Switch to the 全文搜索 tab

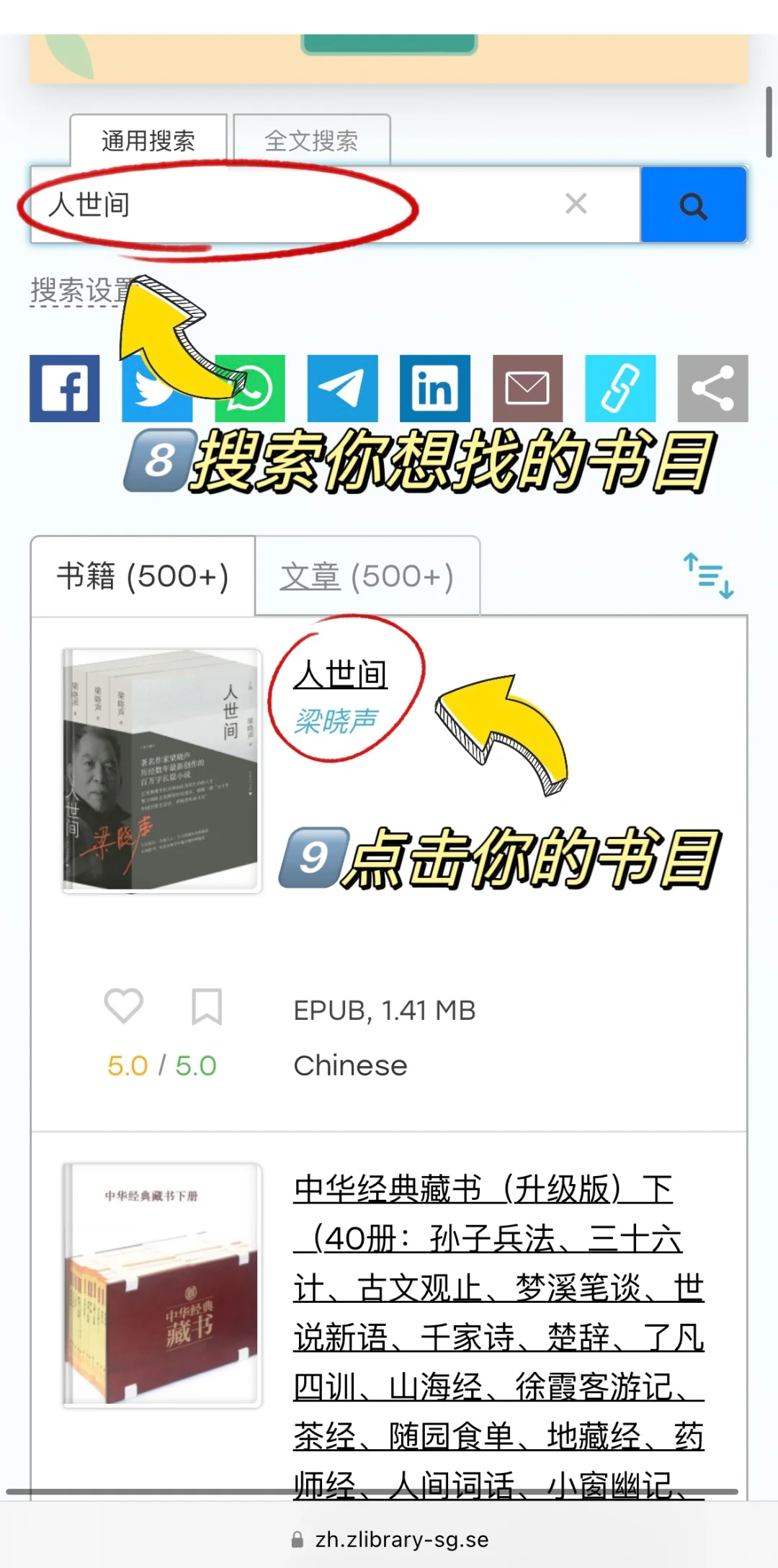pos(311,140)
